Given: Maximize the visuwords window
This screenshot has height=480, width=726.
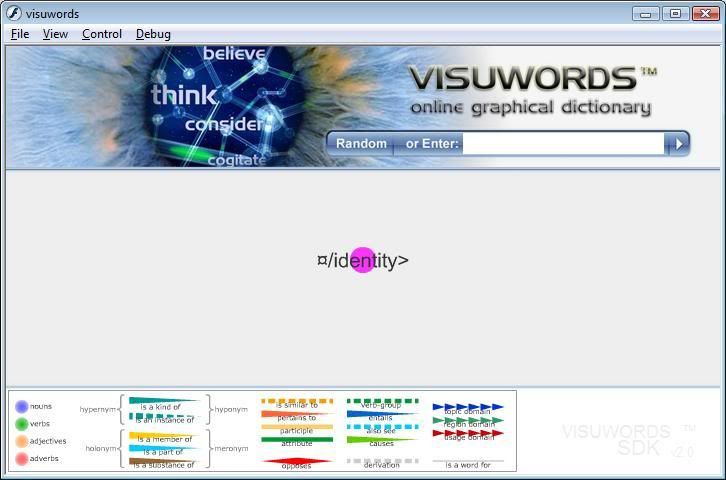Looking at the screenshot, I should (675, 13).
